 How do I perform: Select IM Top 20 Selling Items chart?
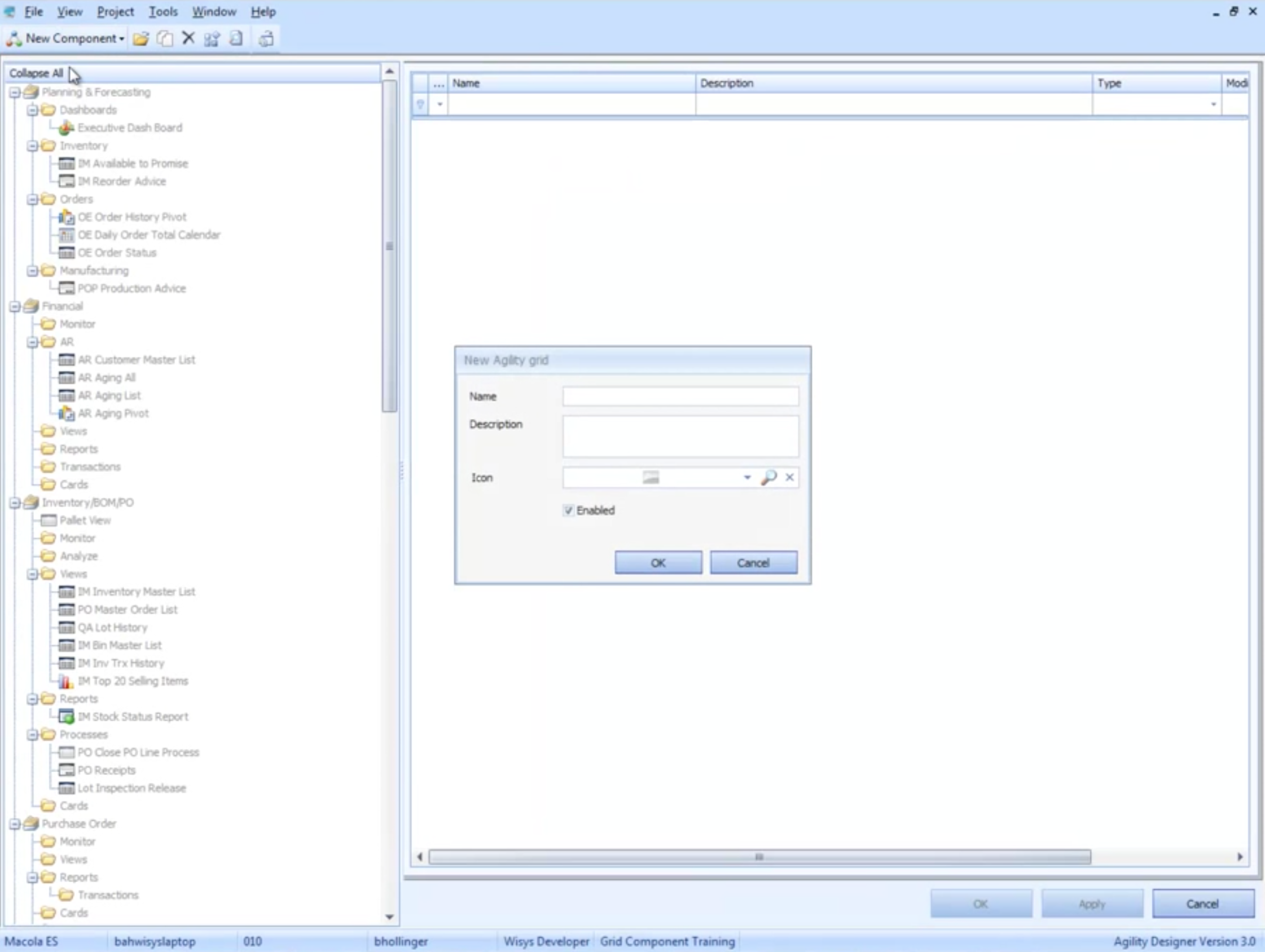coord(133,681)
